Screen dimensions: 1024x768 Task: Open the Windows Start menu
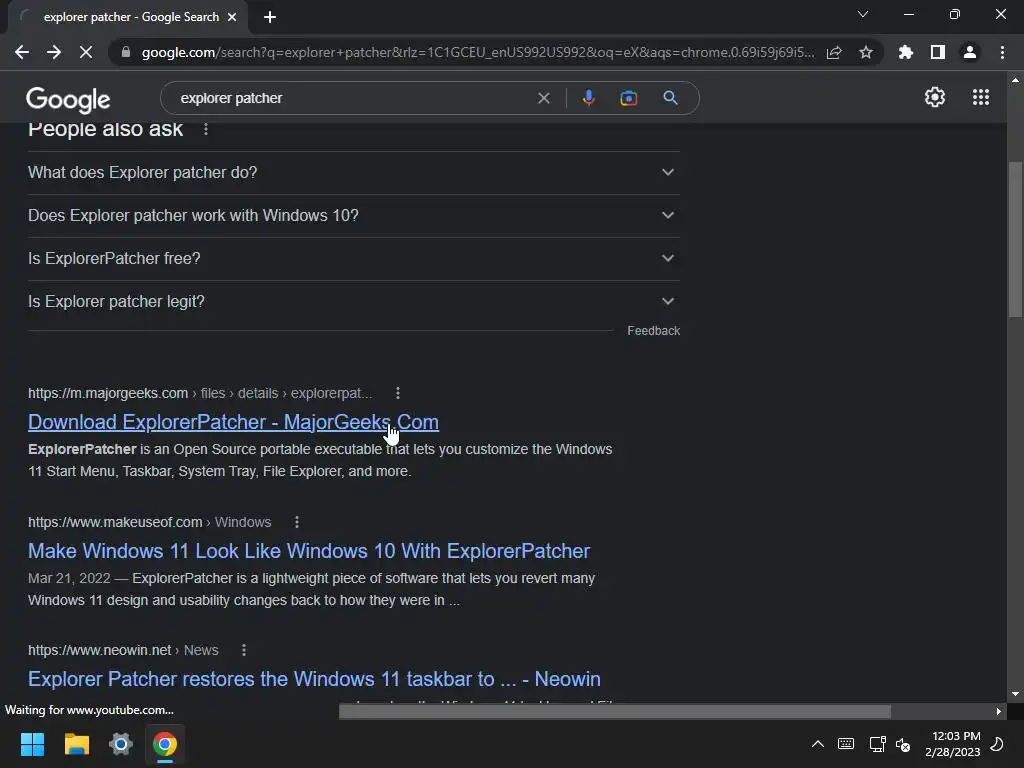(32, 744)
